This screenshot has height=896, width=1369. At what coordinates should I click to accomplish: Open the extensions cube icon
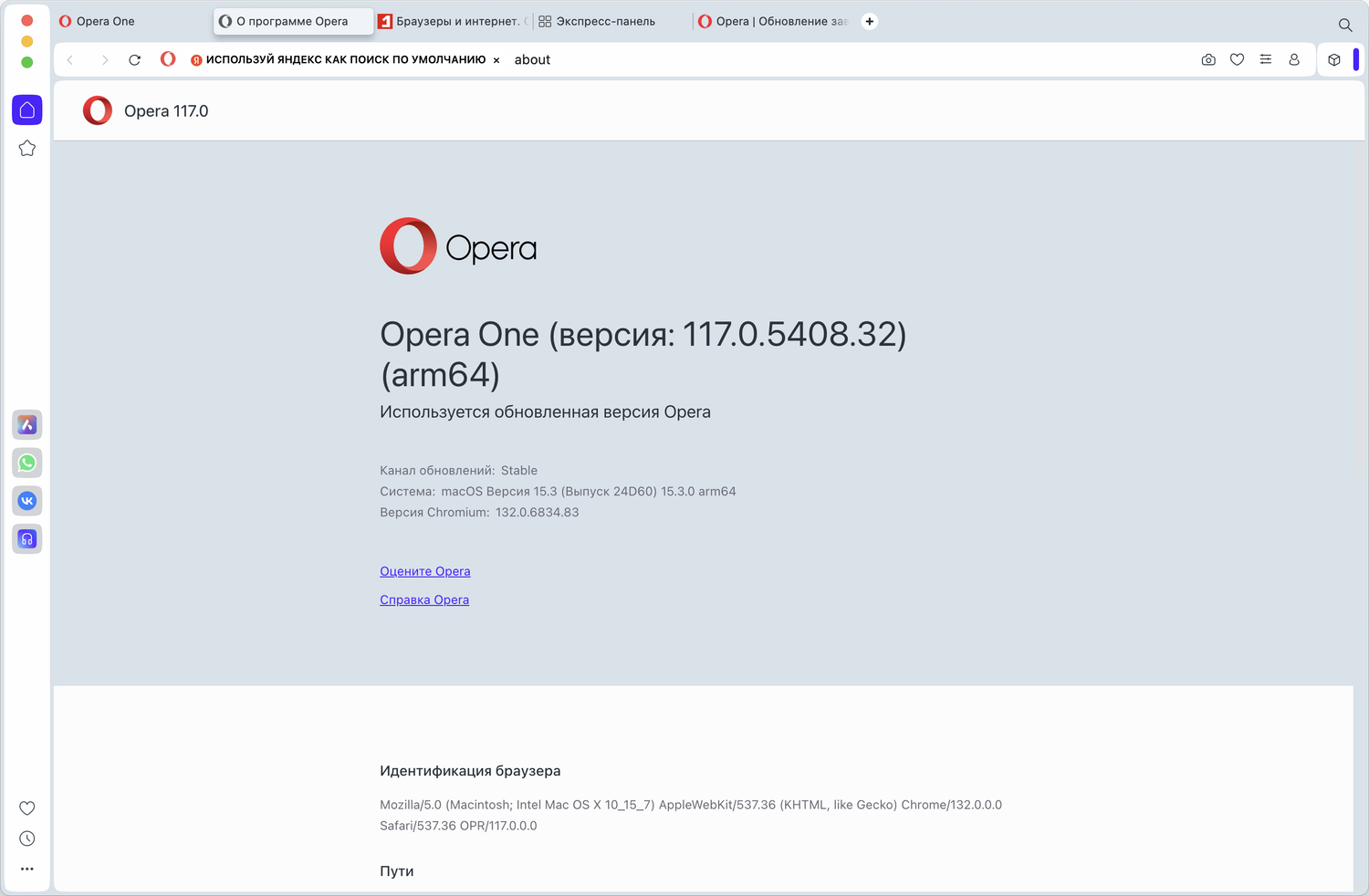[x=1334, y=59]
